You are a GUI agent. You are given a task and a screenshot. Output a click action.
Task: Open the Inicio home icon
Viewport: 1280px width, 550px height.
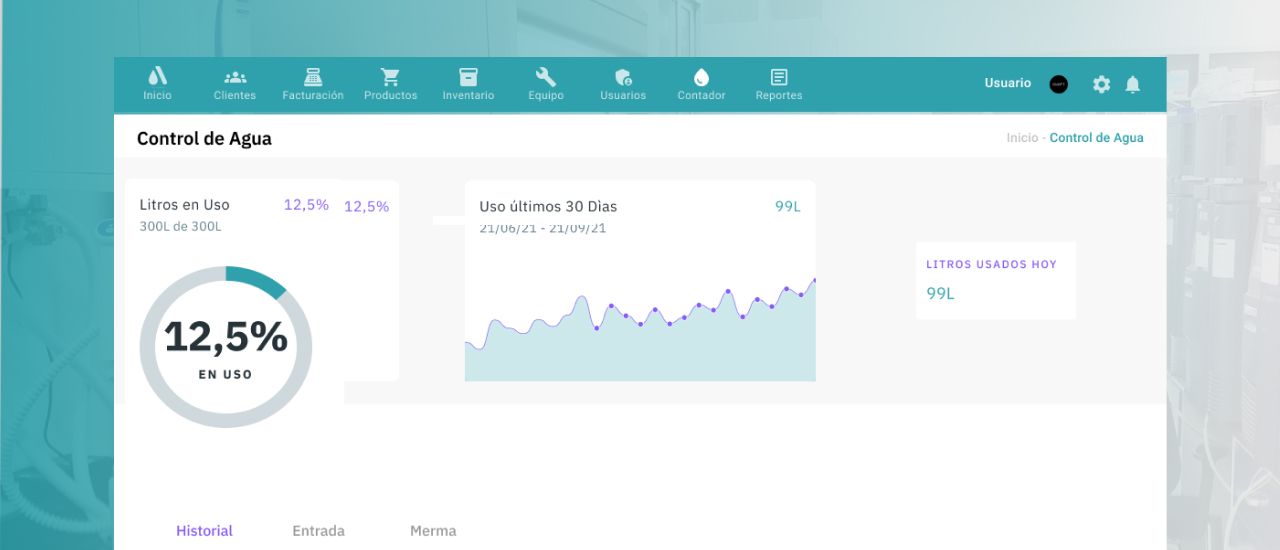tap(157, 78)
